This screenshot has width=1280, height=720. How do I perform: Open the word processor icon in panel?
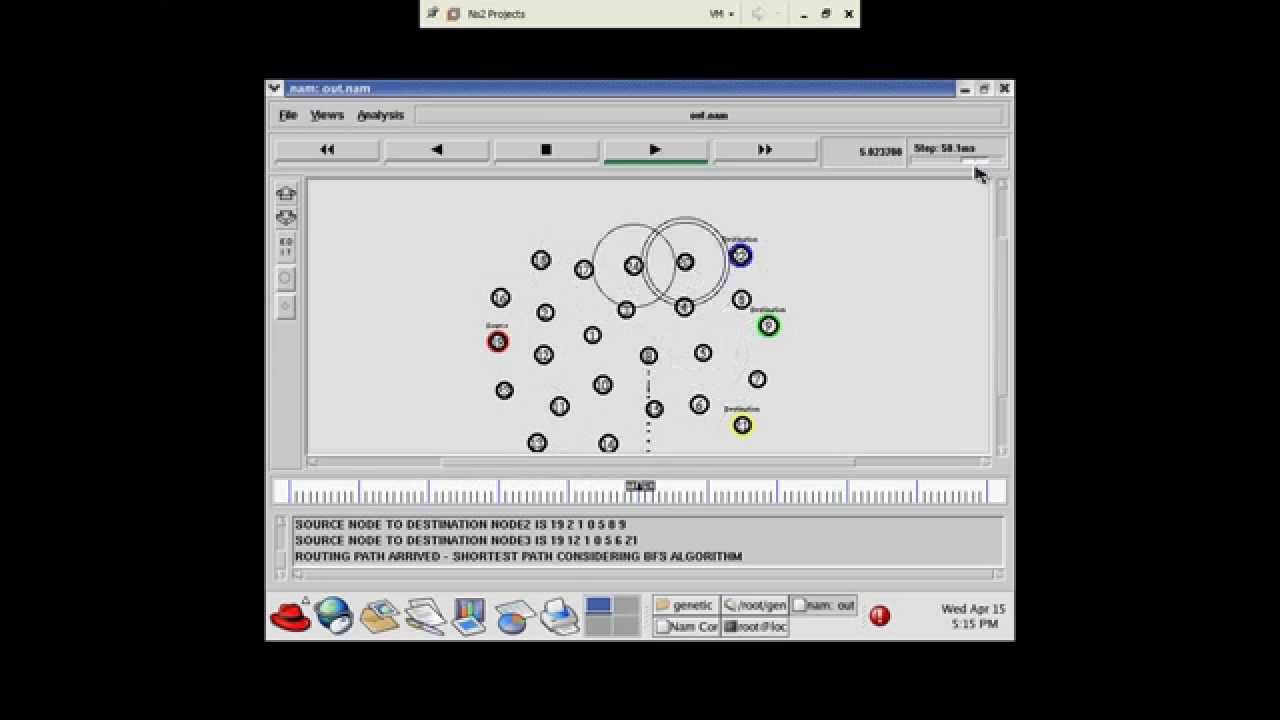425,616
